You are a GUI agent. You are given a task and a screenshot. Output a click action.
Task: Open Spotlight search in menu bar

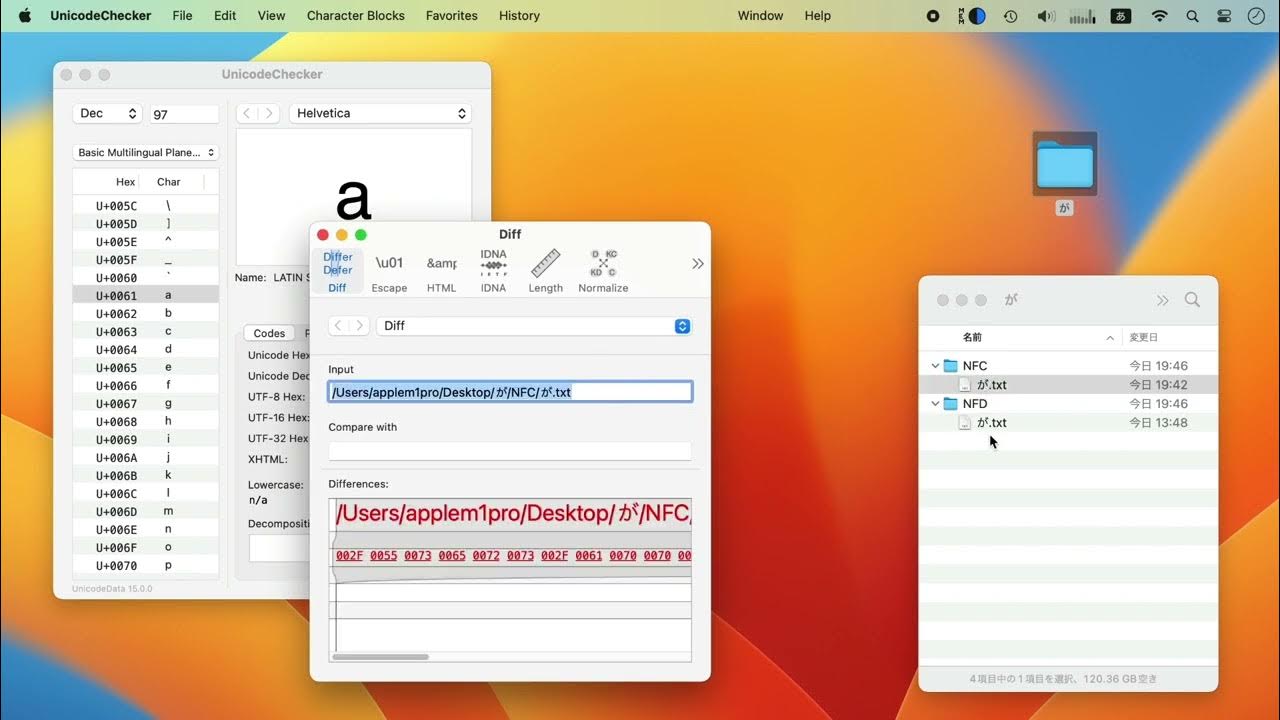tap(1192, 16)
